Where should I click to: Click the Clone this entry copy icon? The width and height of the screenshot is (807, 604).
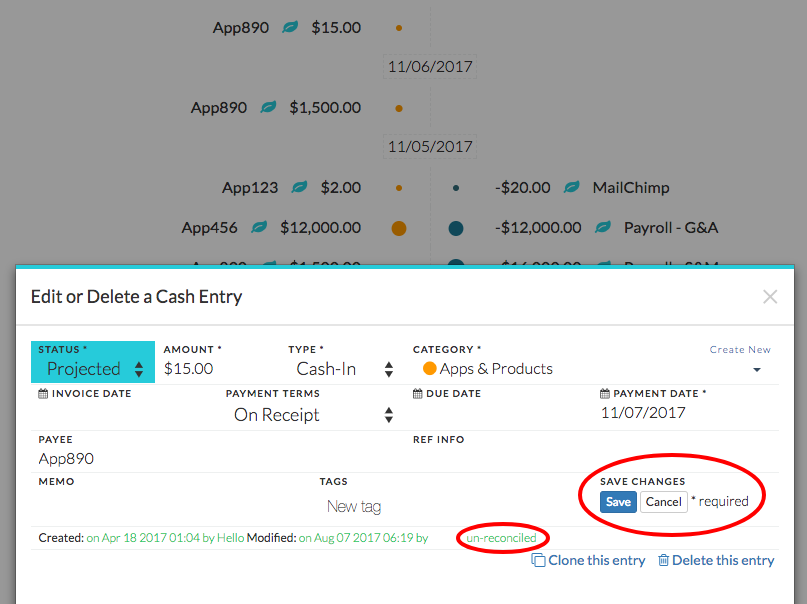pyautogui.click(x=538, y=560)
